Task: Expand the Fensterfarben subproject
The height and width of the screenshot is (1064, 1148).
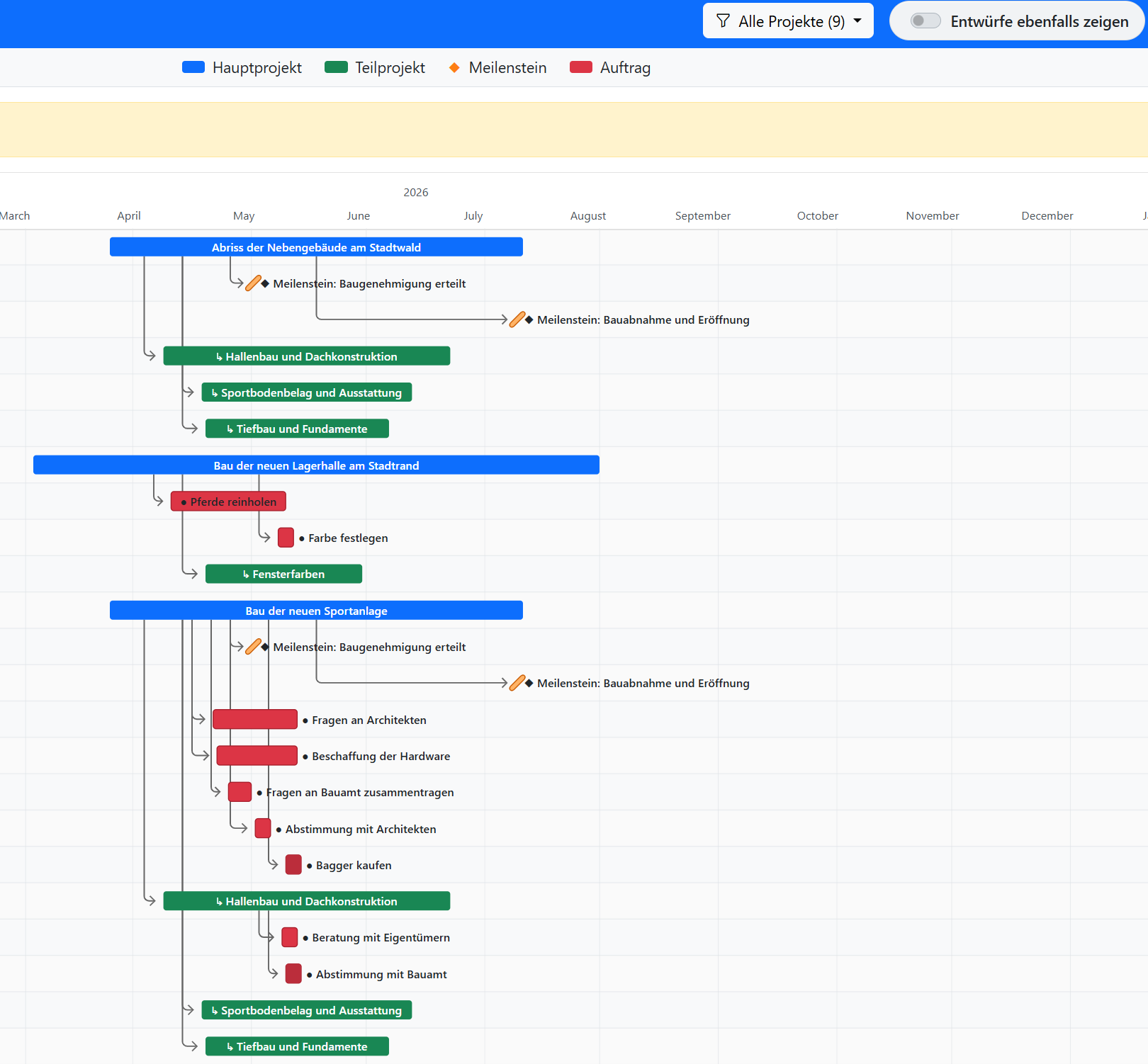Action: [x=283, y=574]
